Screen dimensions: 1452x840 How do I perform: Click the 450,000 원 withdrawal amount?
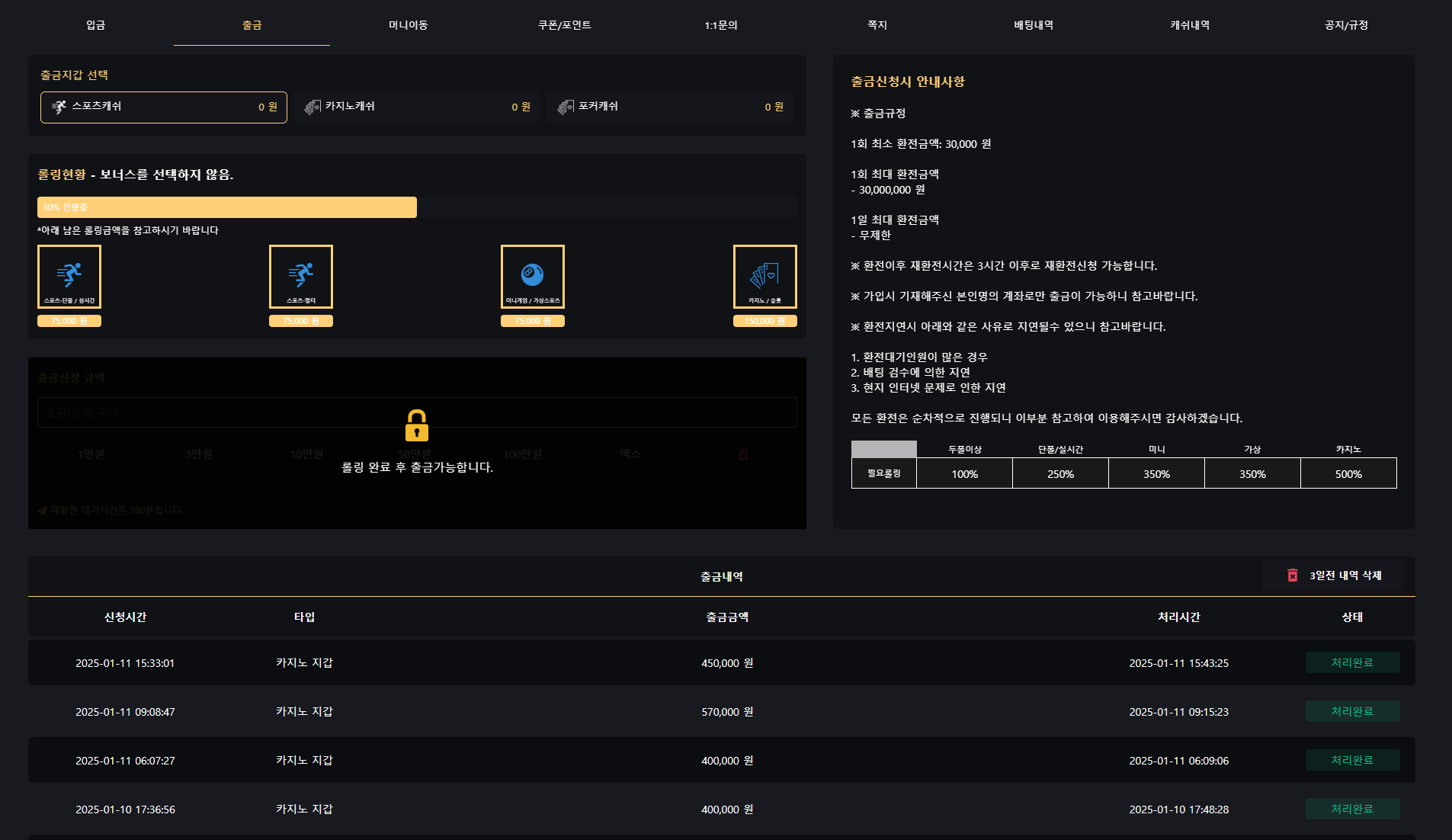pos(727,663)
